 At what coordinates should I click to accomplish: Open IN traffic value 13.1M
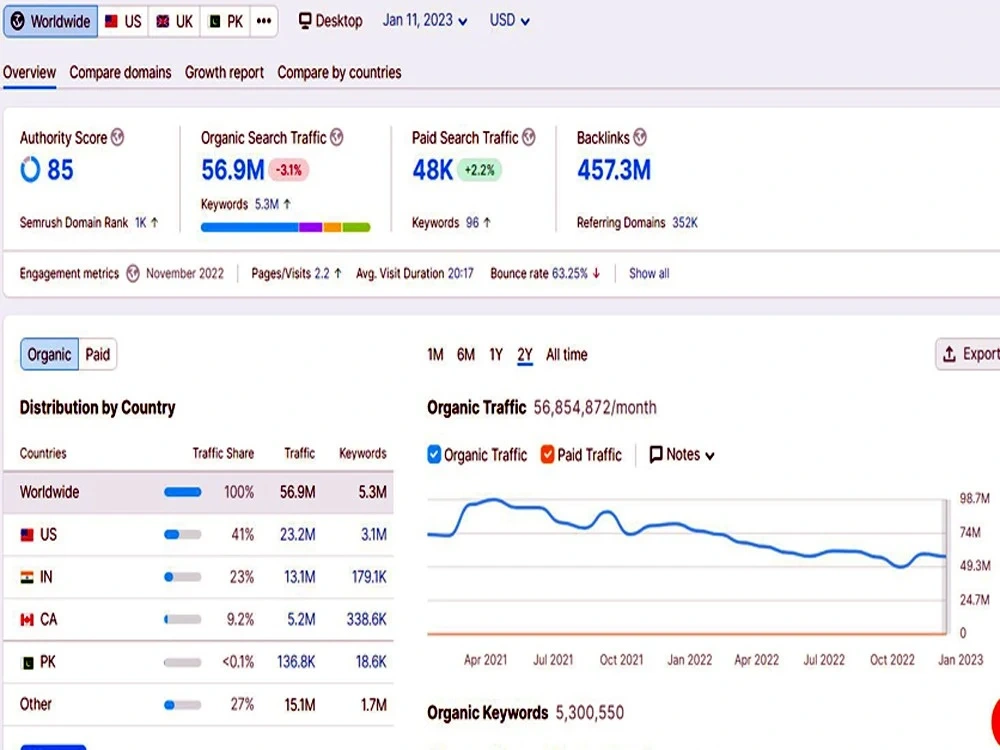tap(299, 577)
